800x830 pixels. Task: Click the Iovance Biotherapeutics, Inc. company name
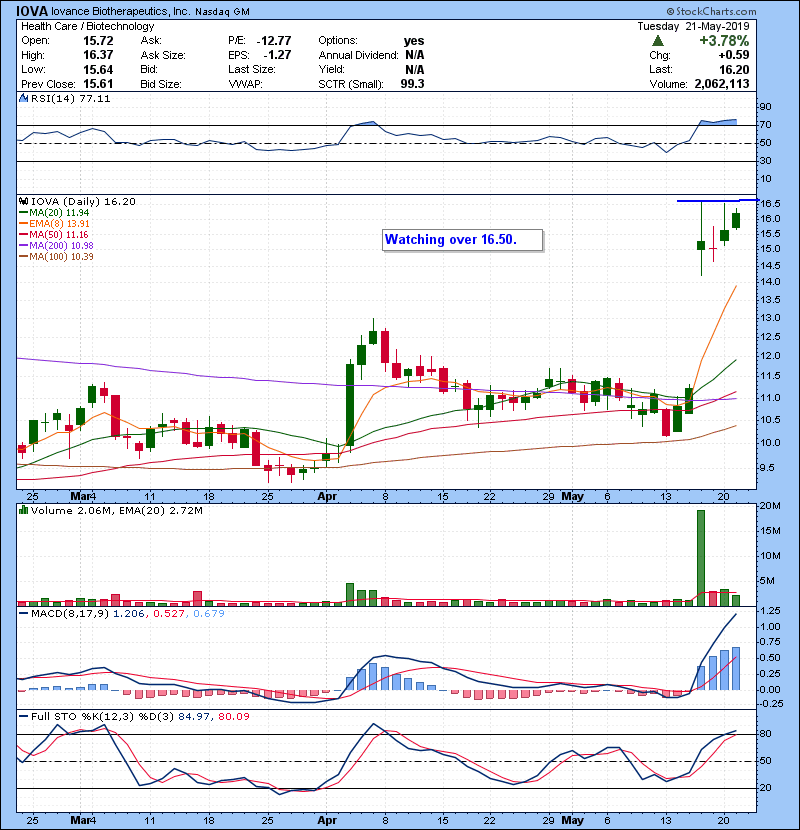[121, 11]
